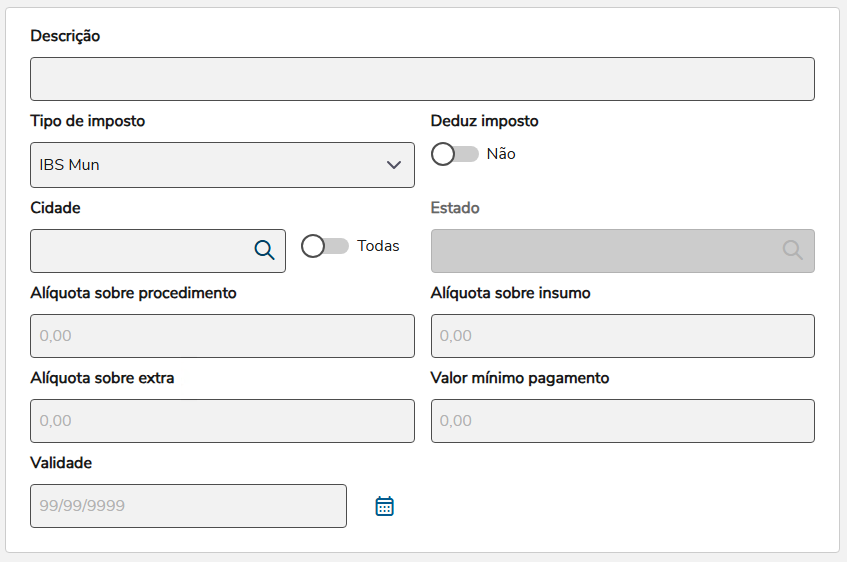
Task: Open the Validade calendar date picker
Action: pos(385,506)
